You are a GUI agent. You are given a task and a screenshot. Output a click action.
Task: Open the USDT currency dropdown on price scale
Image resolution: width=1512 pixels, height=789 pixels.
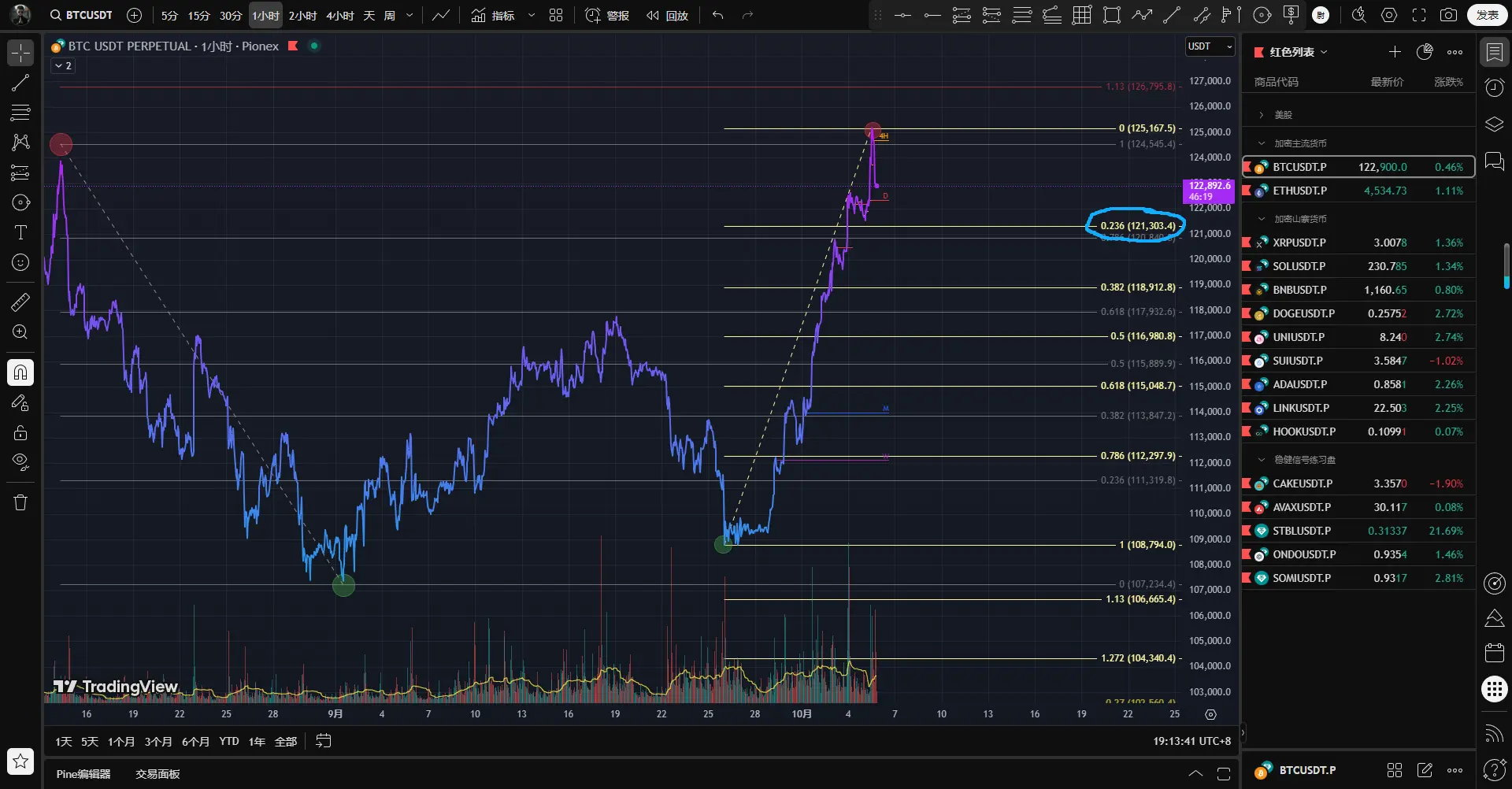click(x=1210, y=46)
